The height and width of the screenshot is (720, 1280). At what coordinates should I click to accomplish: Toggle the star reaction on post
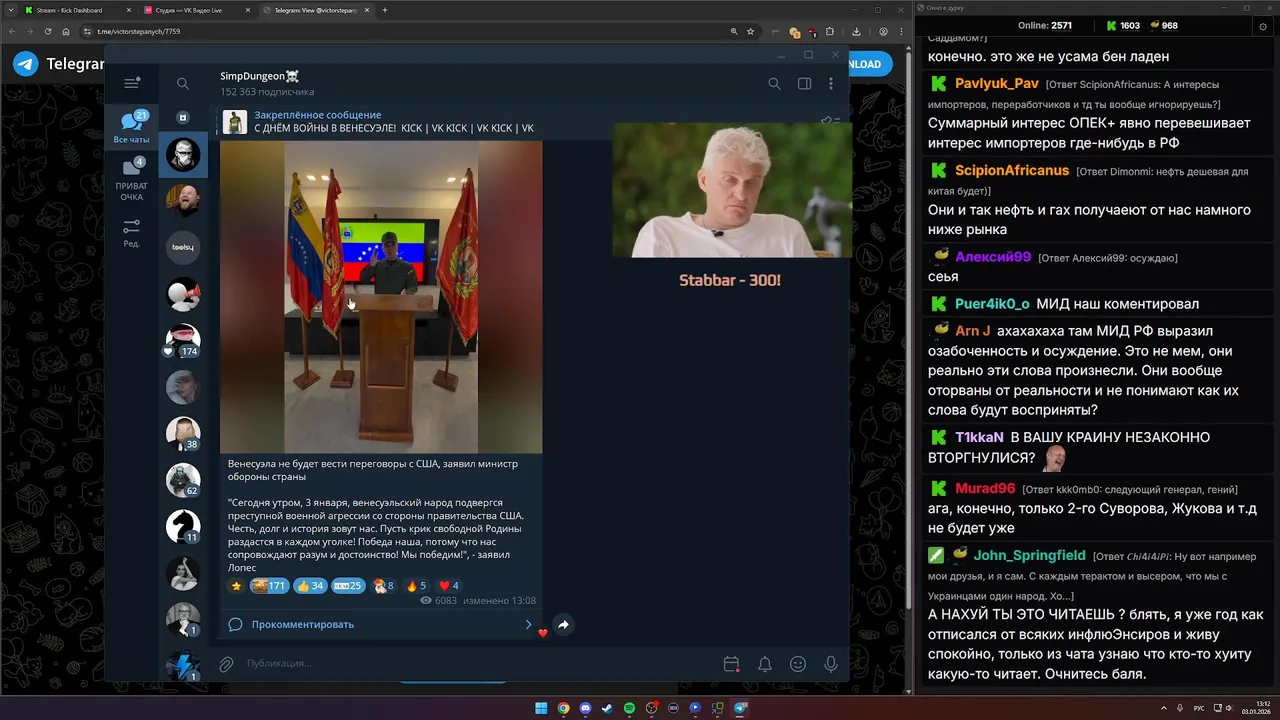pyautogui.click(x=237, y=586)
